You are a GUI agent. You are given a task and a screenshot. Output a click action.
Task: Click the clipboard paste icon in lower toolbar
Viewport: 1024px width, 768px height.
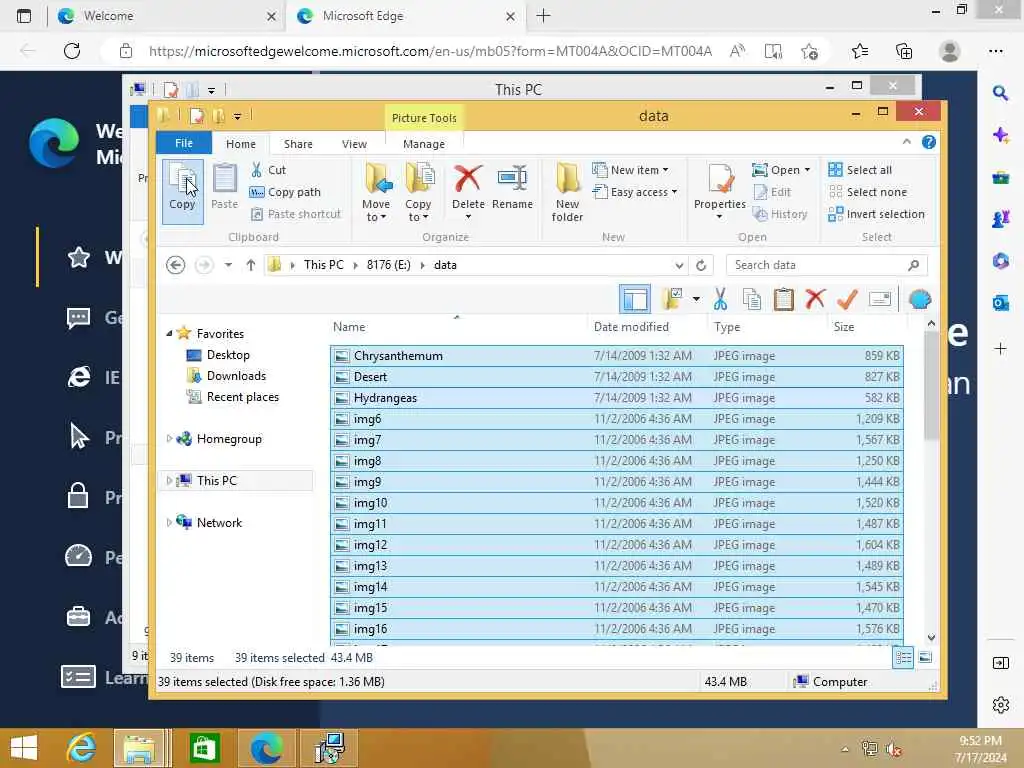coord(784,300)
